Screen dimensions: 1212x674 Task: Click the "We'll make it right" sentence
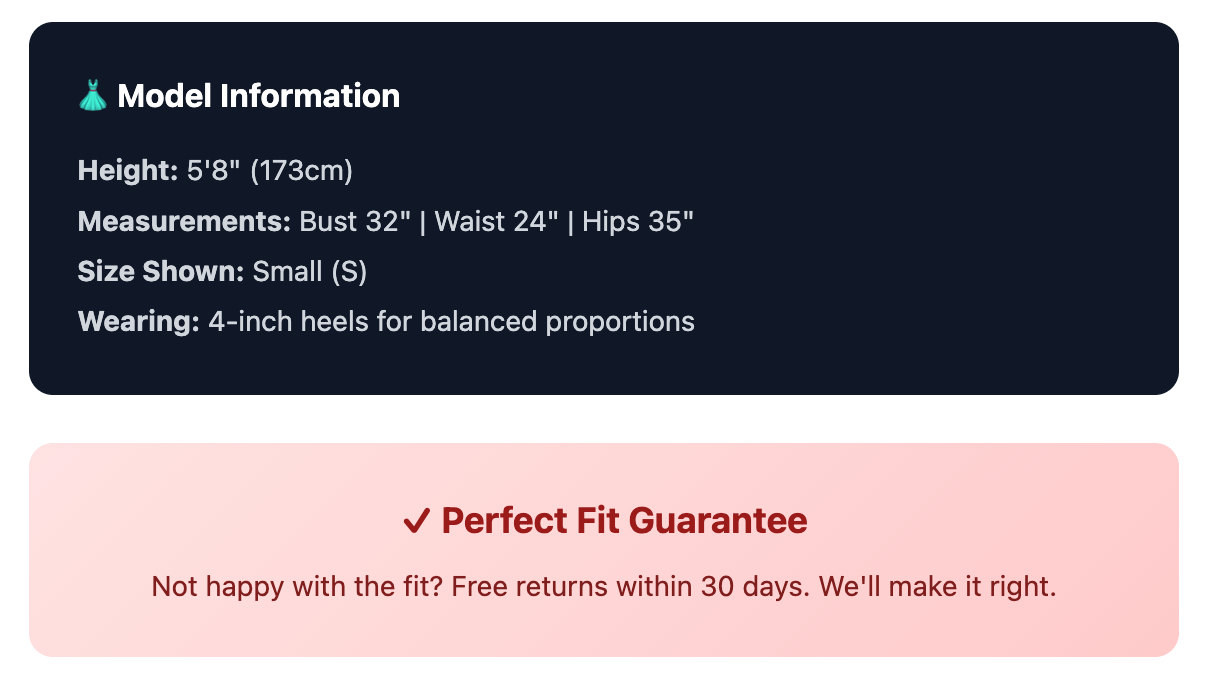click(x=936, y=586)
